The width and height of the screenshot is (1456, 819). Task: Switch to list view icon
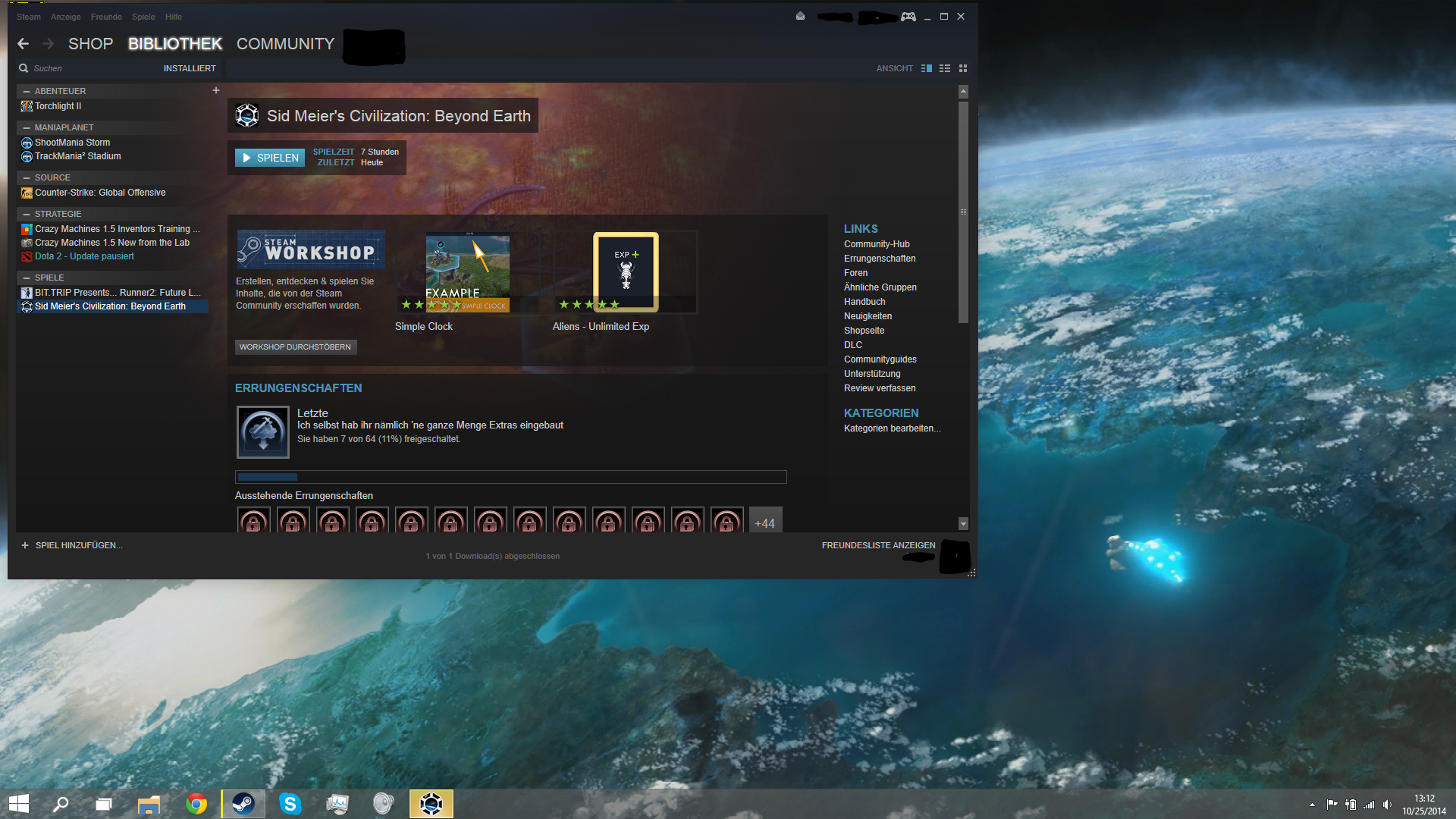[945, 68]
